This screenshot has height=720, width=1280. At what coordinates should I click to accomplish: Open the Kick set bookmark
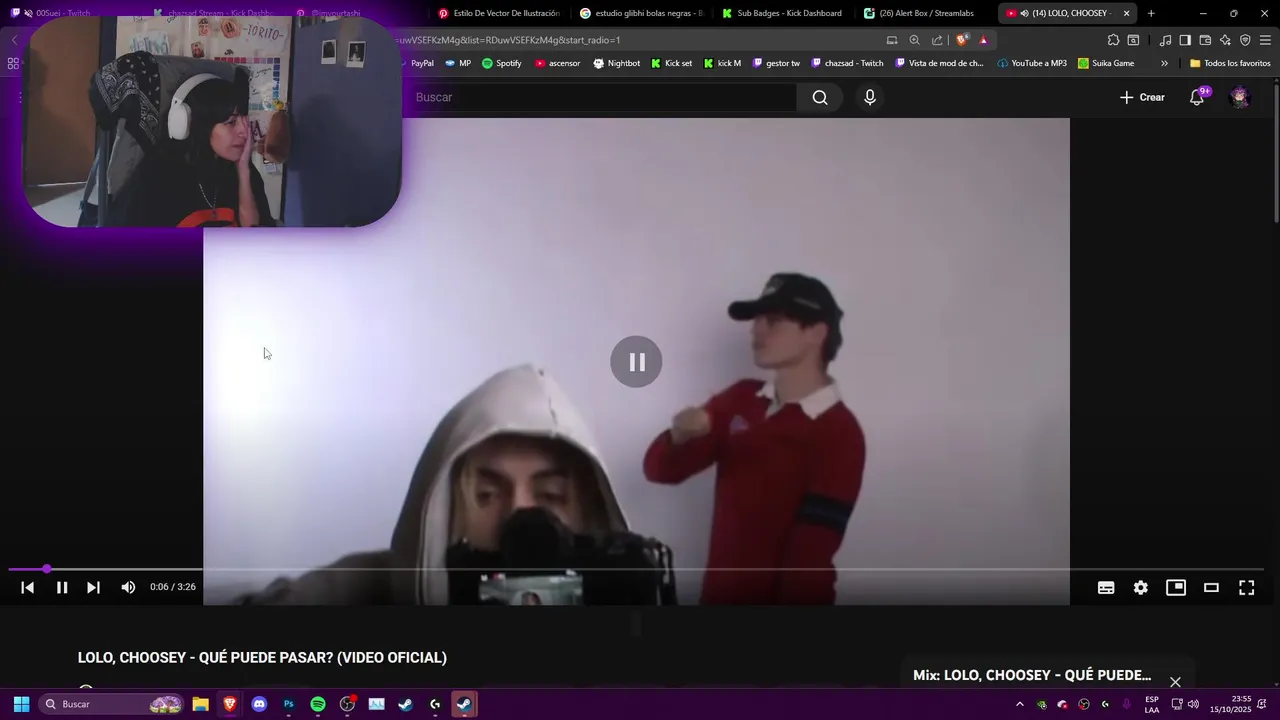click(671, 63)
